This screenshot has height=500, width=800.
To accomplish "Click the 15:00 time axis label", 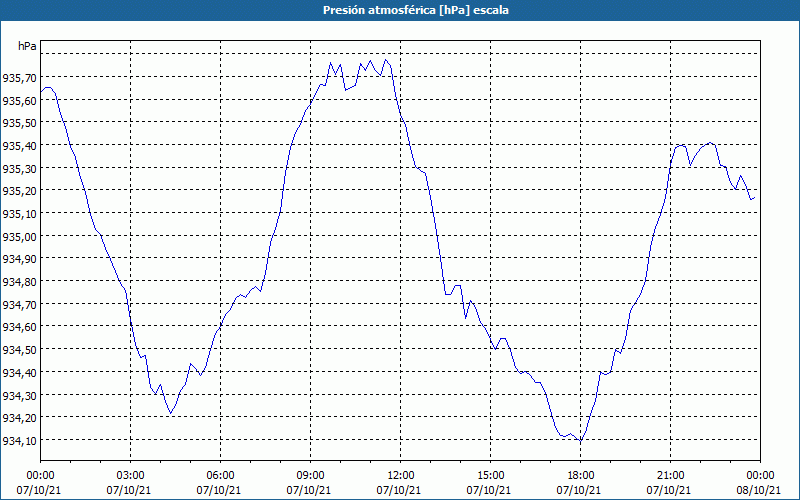I will tap(490, 476).
